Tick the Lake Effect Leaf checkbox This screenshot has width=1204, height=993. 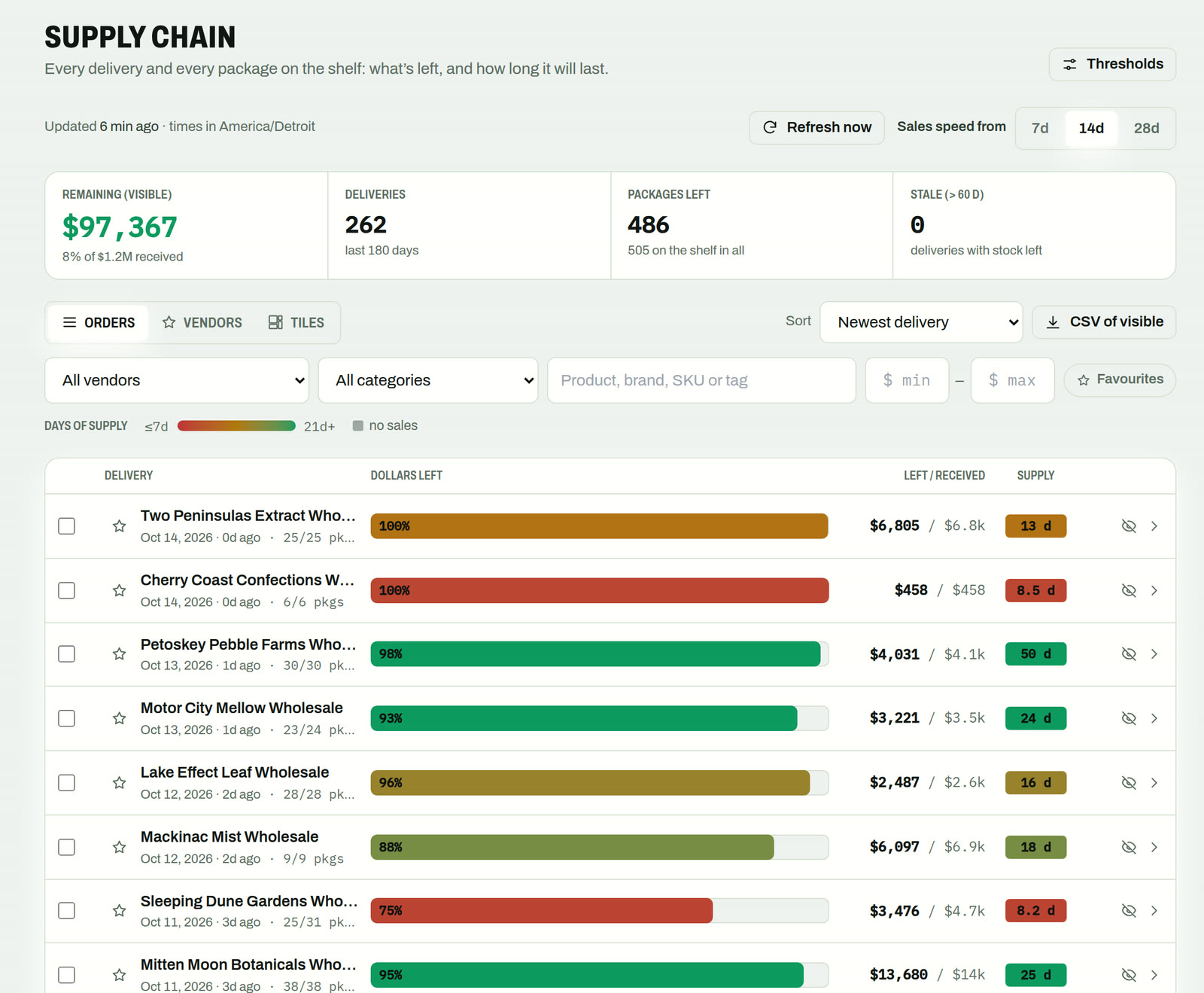(x=67, y=783)
